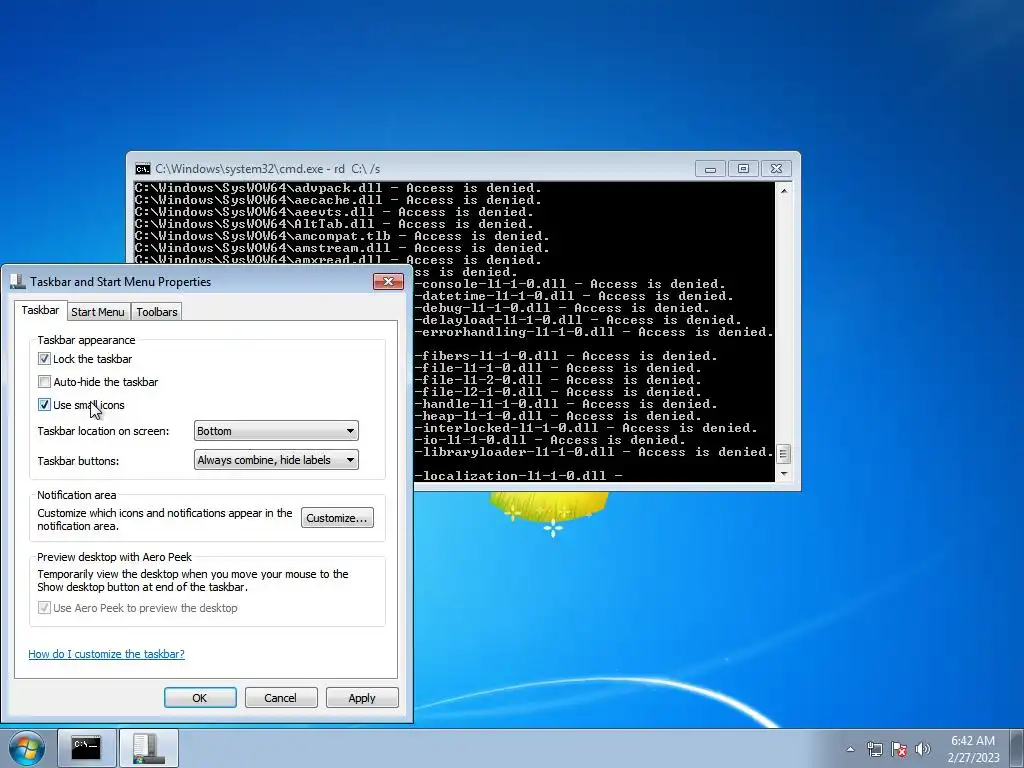Click Cancel in the properties dialog
Screen dimensions: 1024x768
click(281, 697)
